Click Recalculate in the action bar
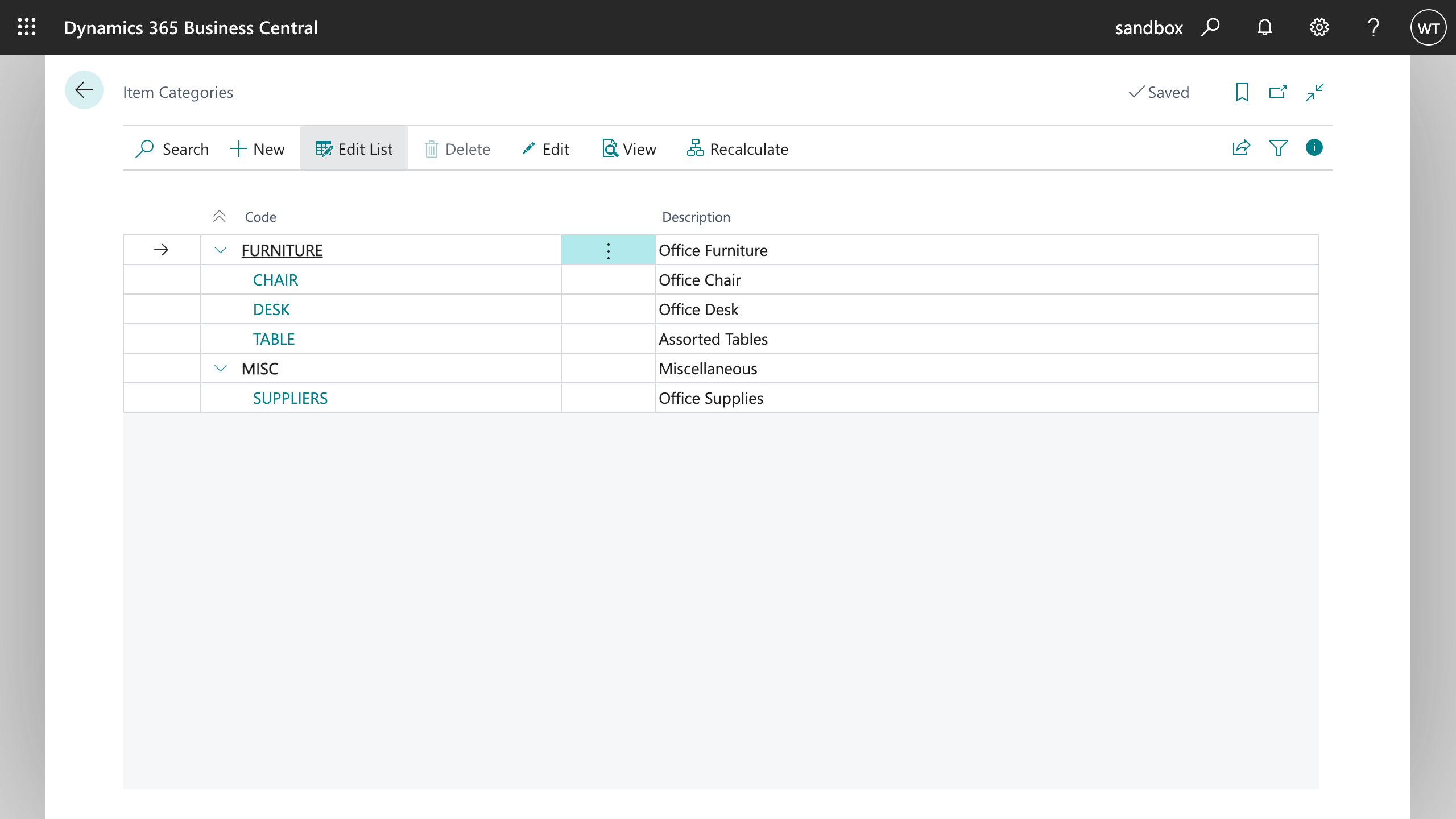 (738, 149)
